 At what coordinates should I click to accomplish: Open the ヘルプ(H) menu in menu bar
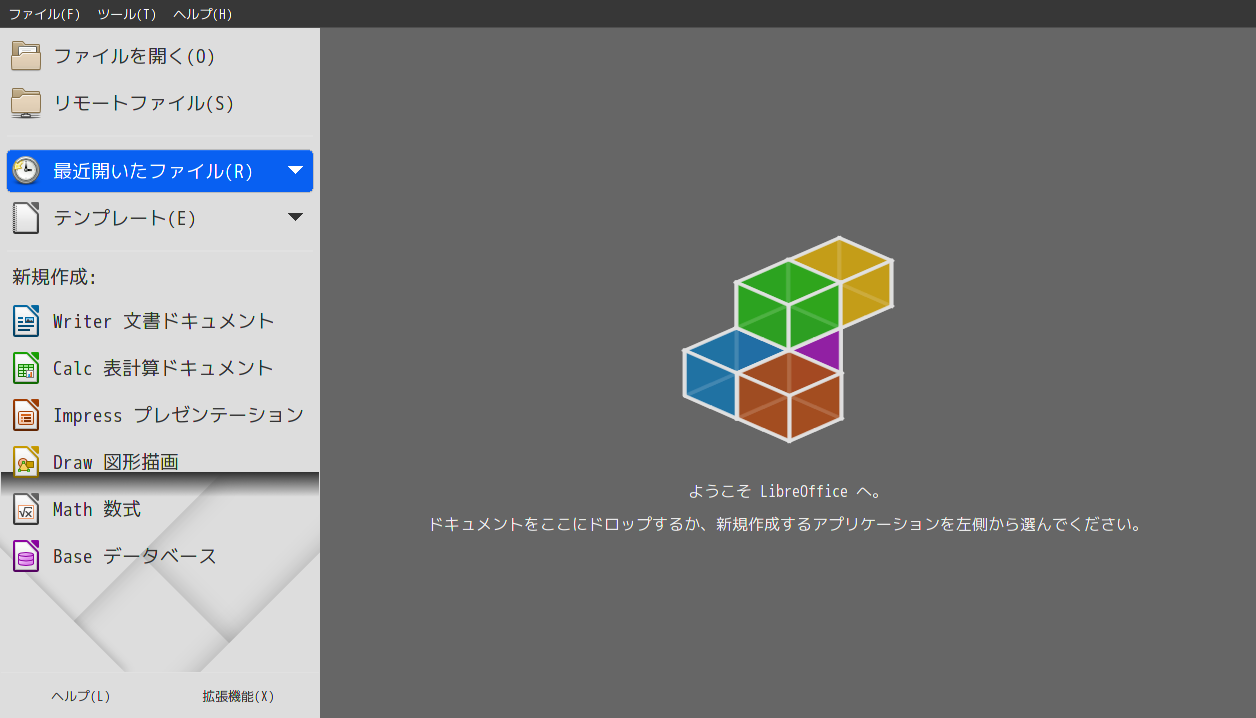coord(202,14)
